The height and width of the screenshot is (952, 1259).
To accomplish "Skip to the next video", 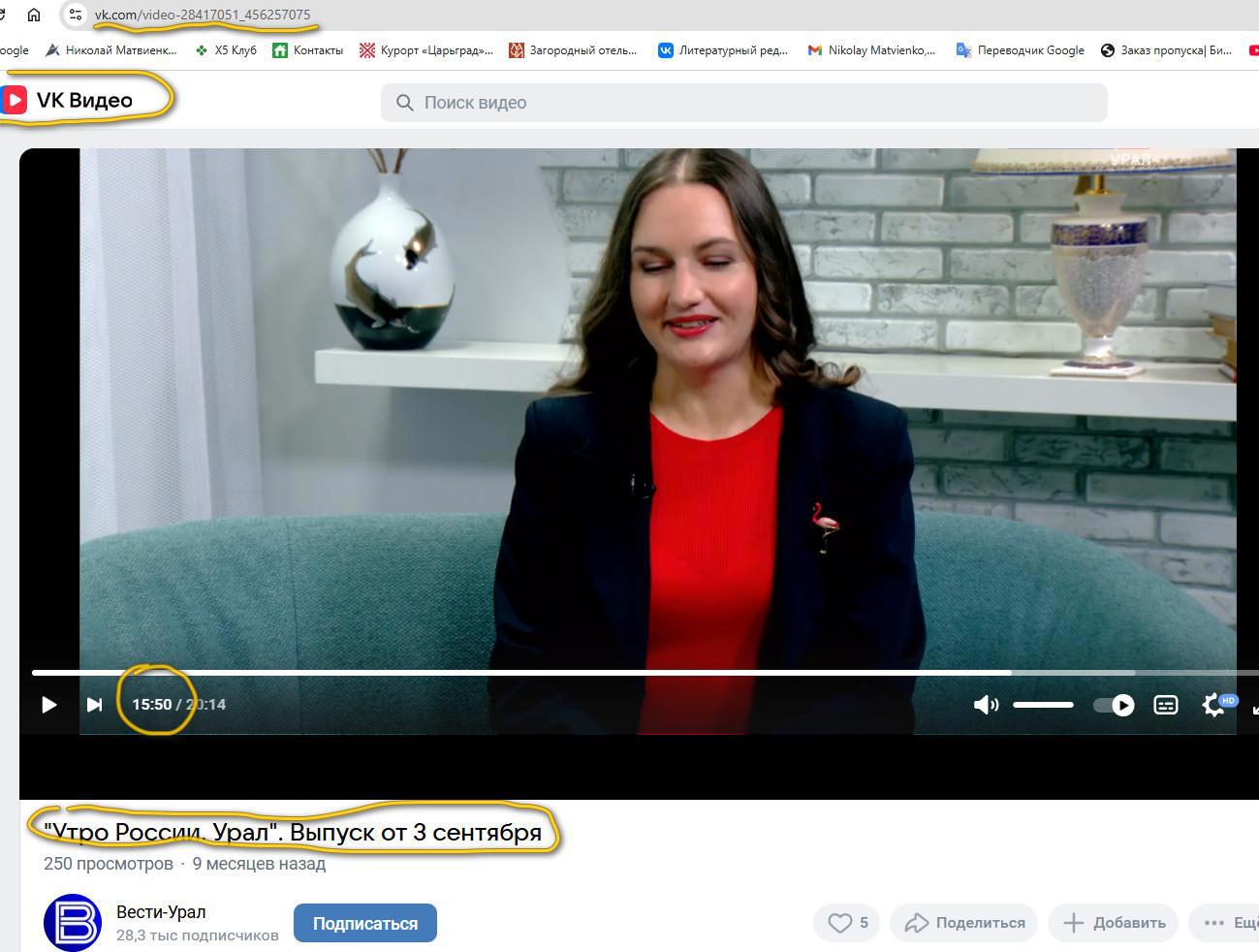I will (94, 705).
